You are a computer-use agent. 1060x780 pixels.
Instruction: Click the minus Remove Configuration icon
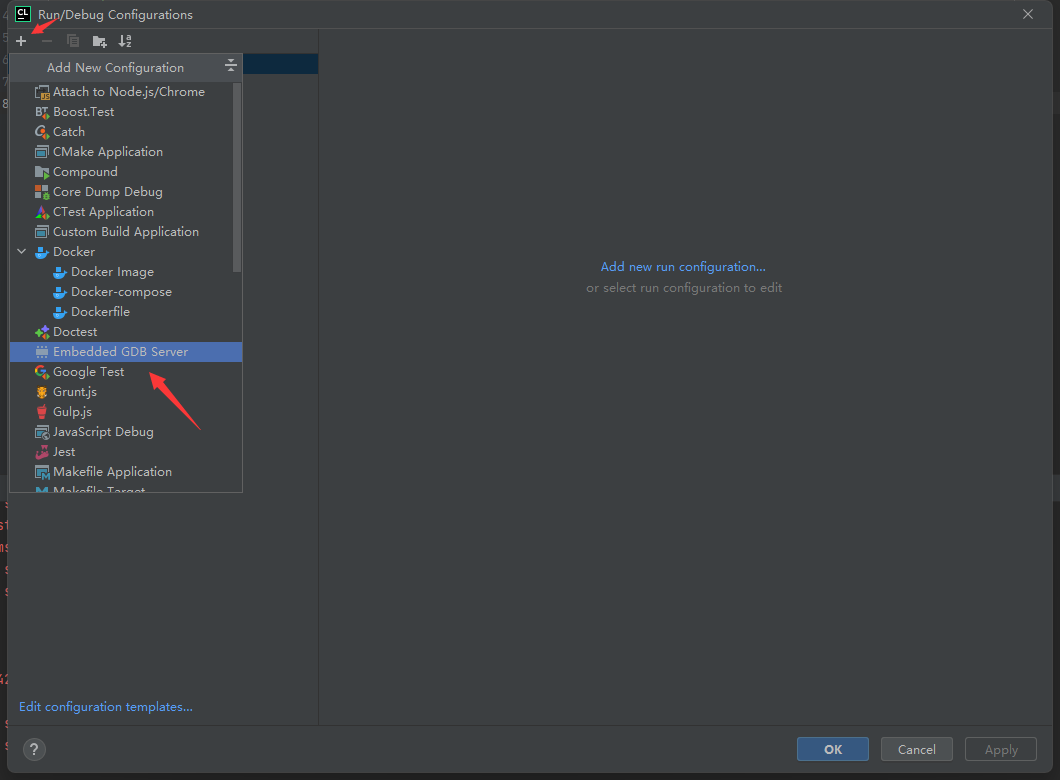(x=47, y=41)
